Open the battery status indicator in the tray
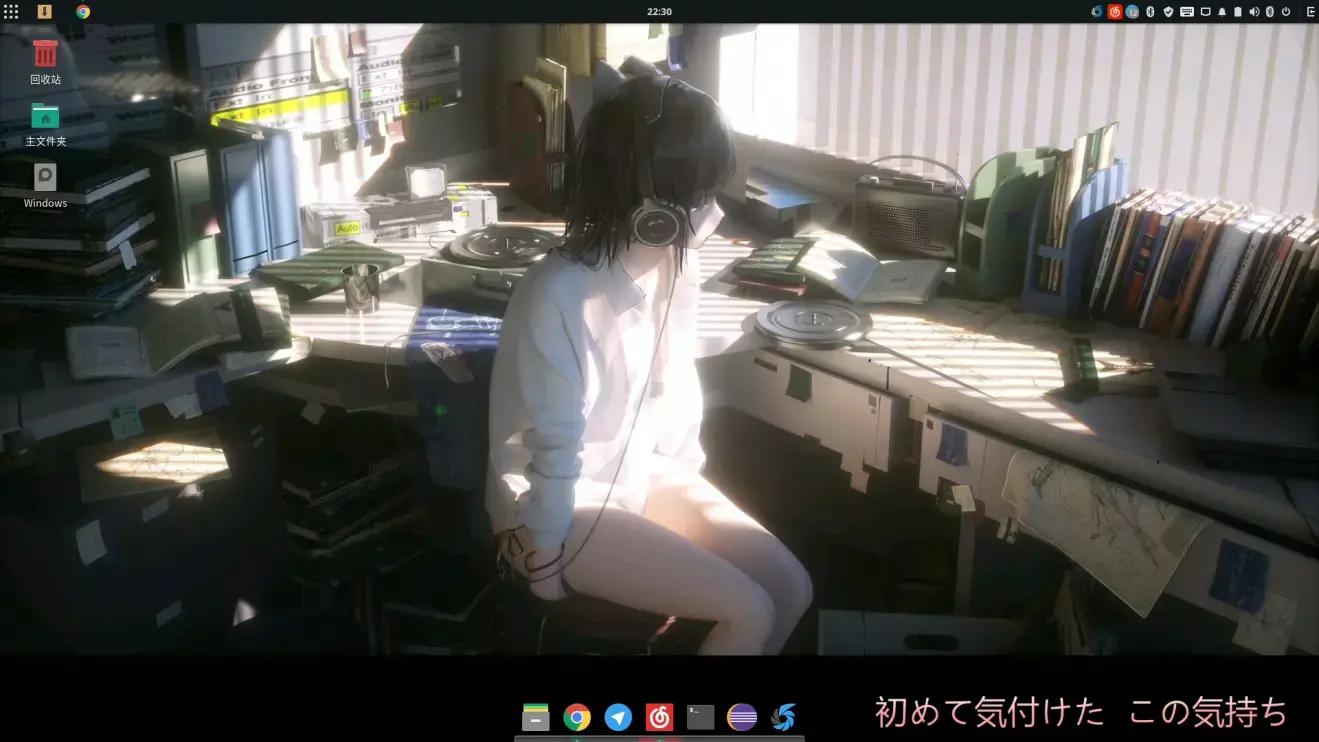 [x=1238, y=11]
